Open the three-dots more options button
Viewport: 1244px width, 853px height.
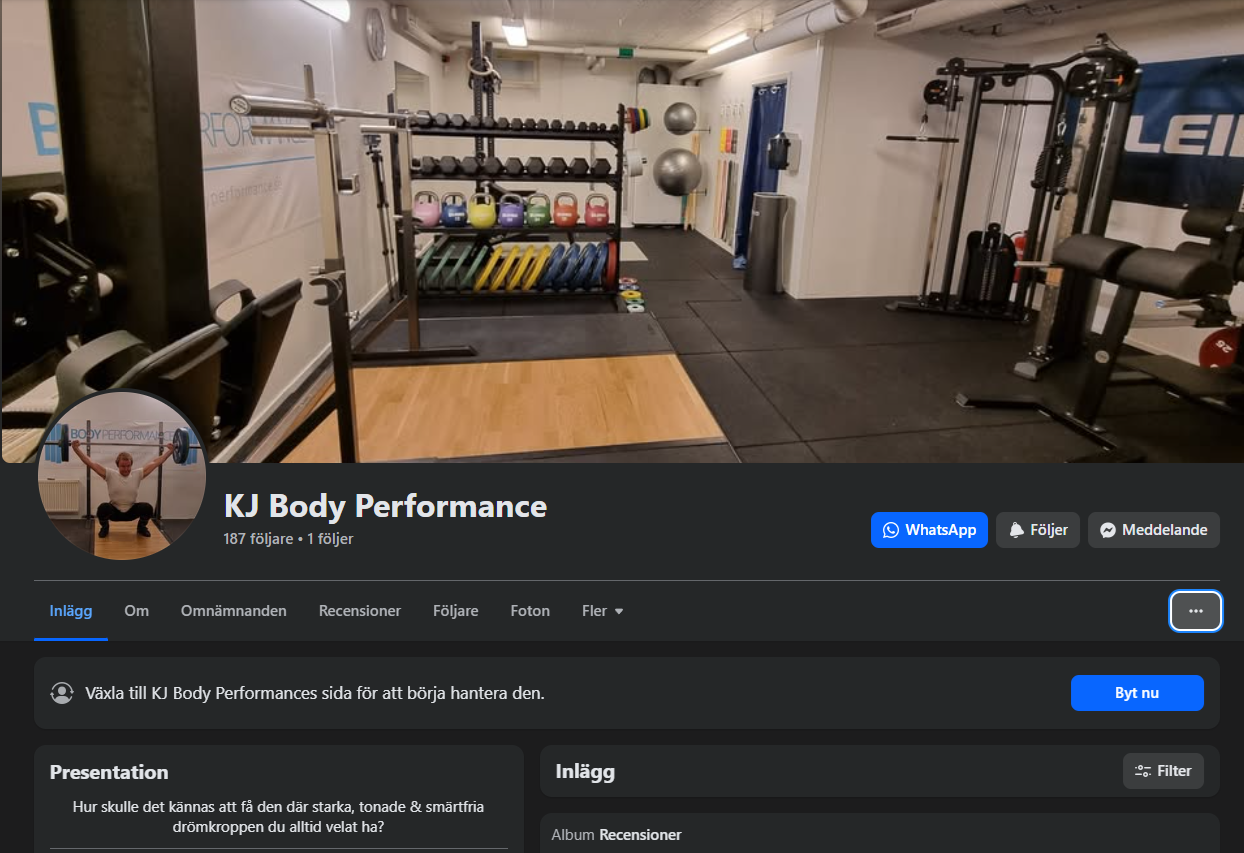click(1196, 611)
